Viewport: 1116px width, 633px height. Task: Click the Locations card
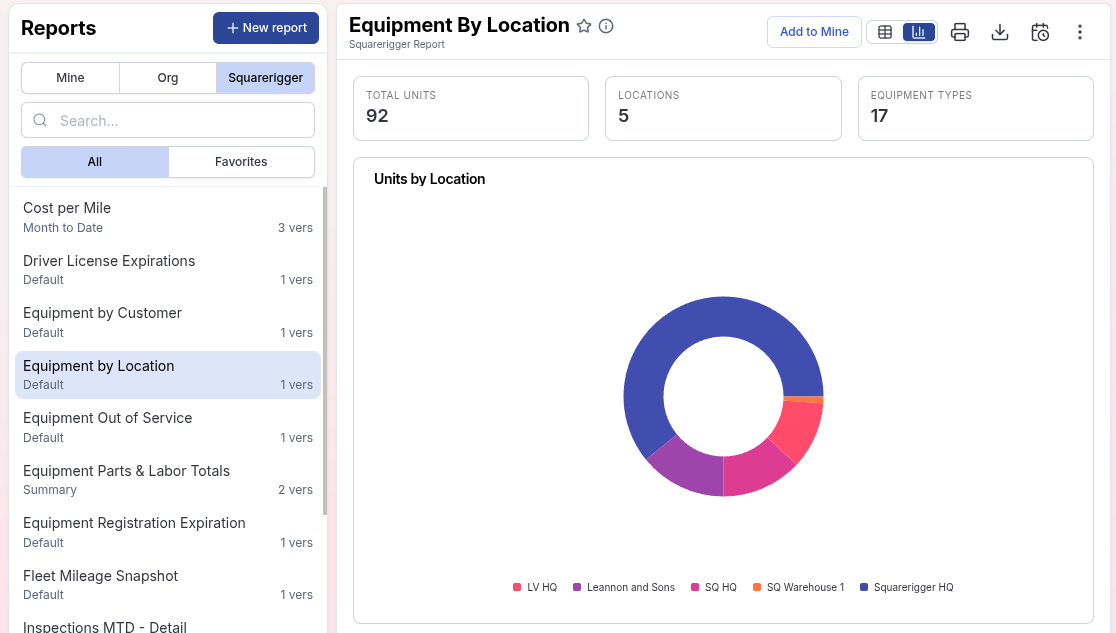(x=723, y=108)
